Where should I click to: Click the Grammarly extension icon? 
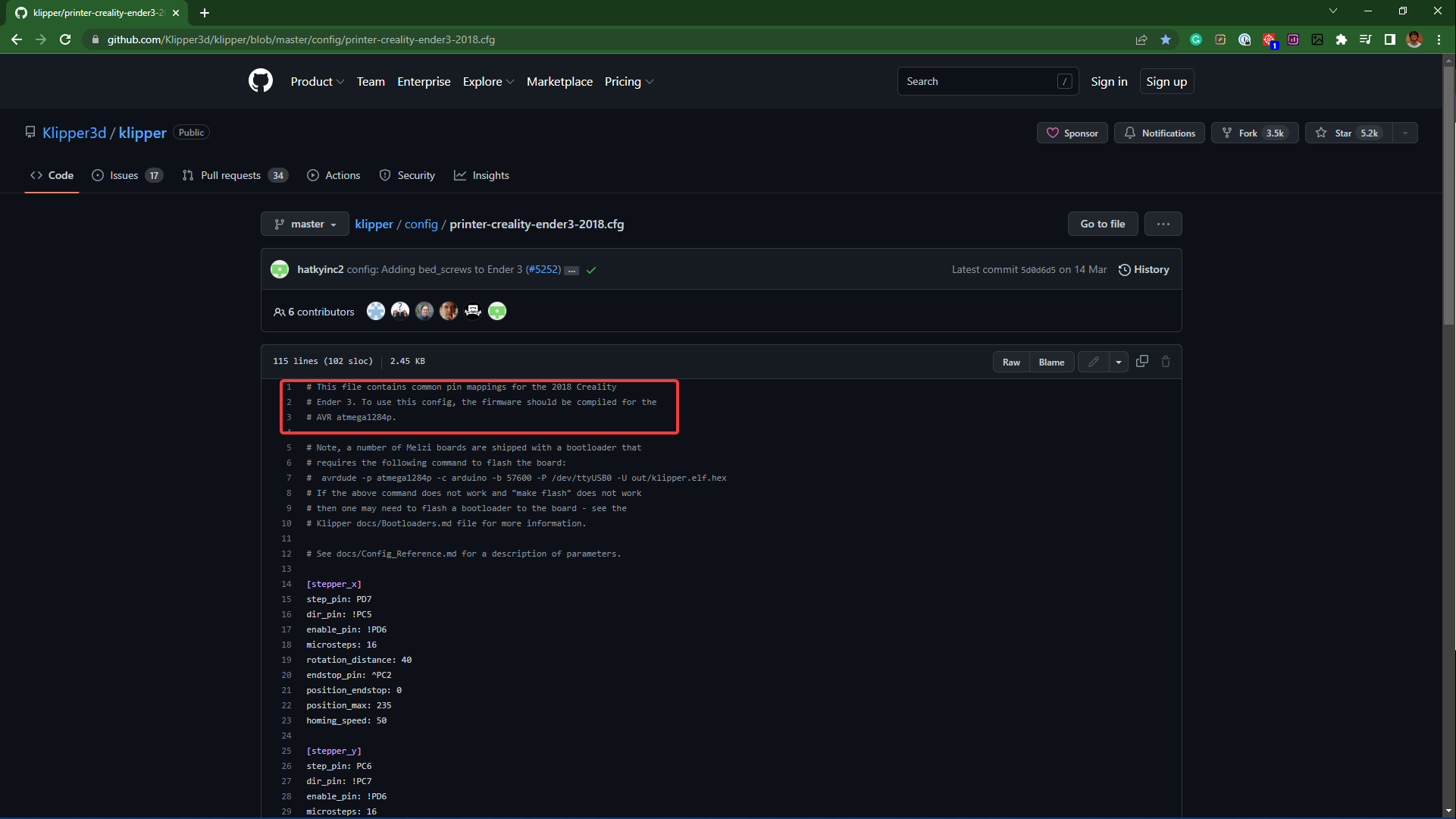pos(1196,39)
